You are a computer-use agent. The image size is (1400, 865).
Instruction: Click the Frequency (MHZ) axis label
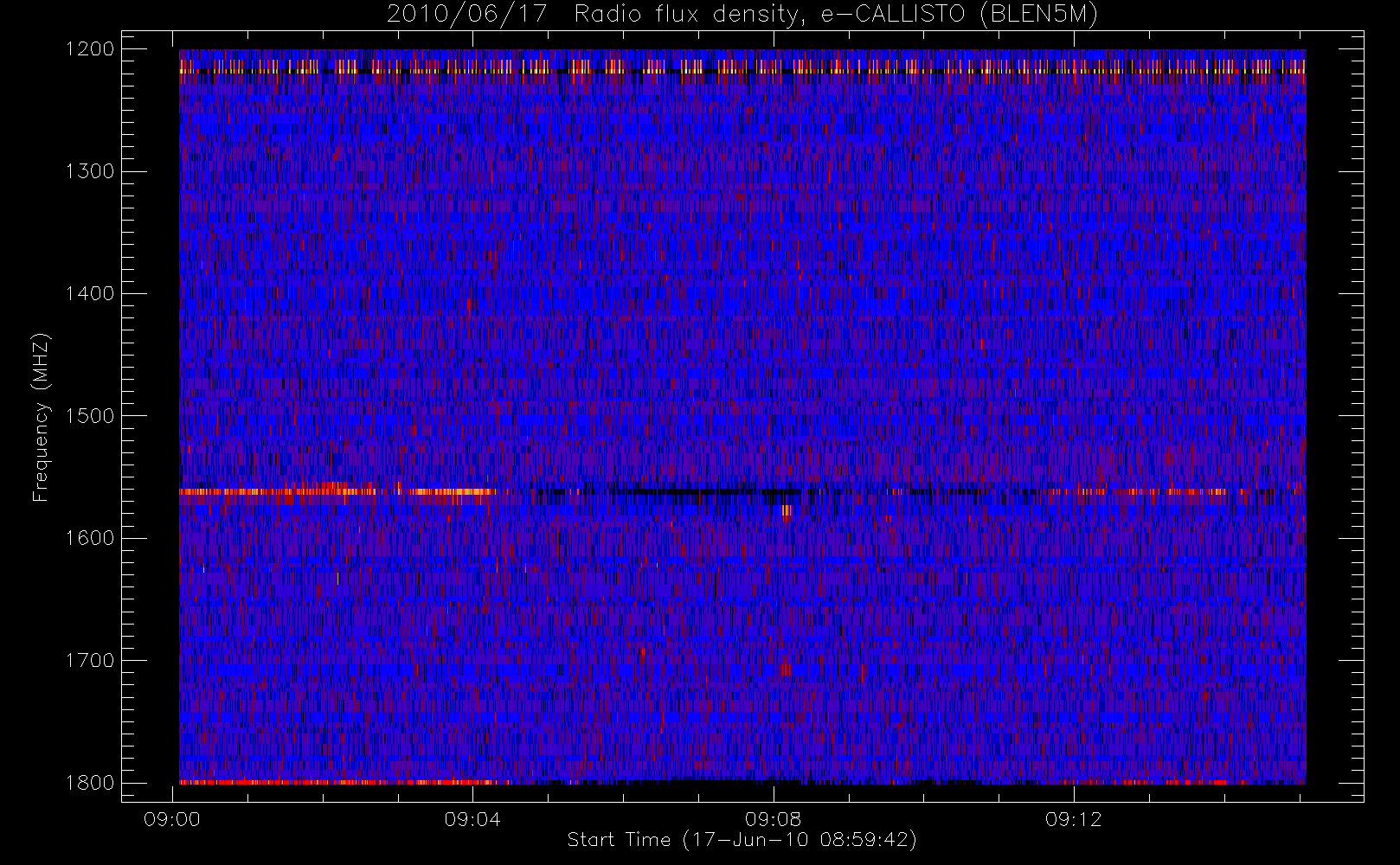pyautogui.click(x=41, y=417)
